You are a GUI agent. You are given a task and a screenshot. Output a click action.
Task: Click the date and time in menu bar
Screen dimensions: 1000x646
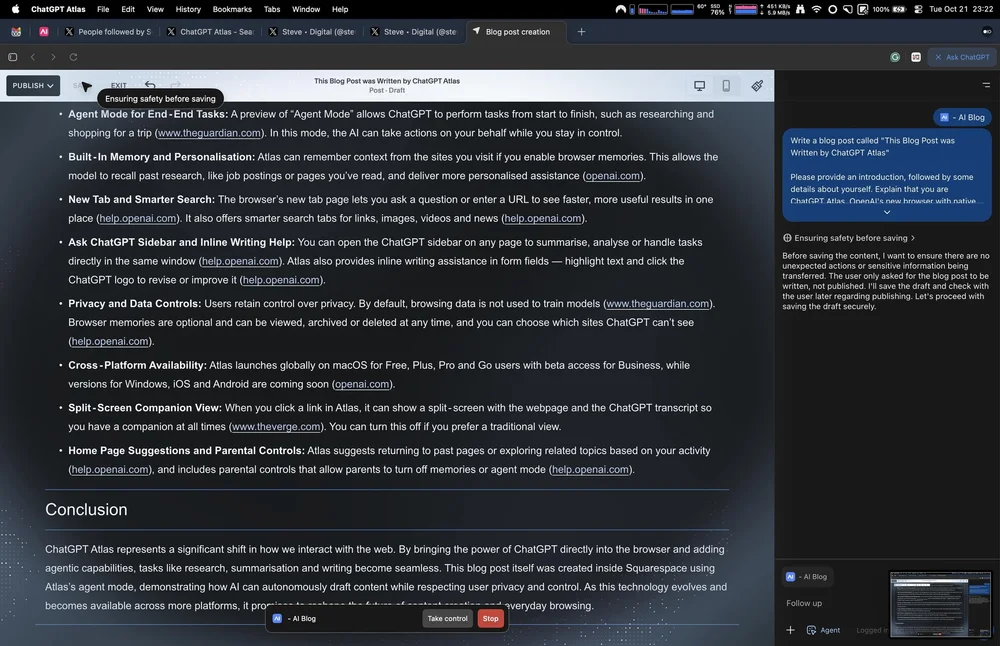(960, 9)
